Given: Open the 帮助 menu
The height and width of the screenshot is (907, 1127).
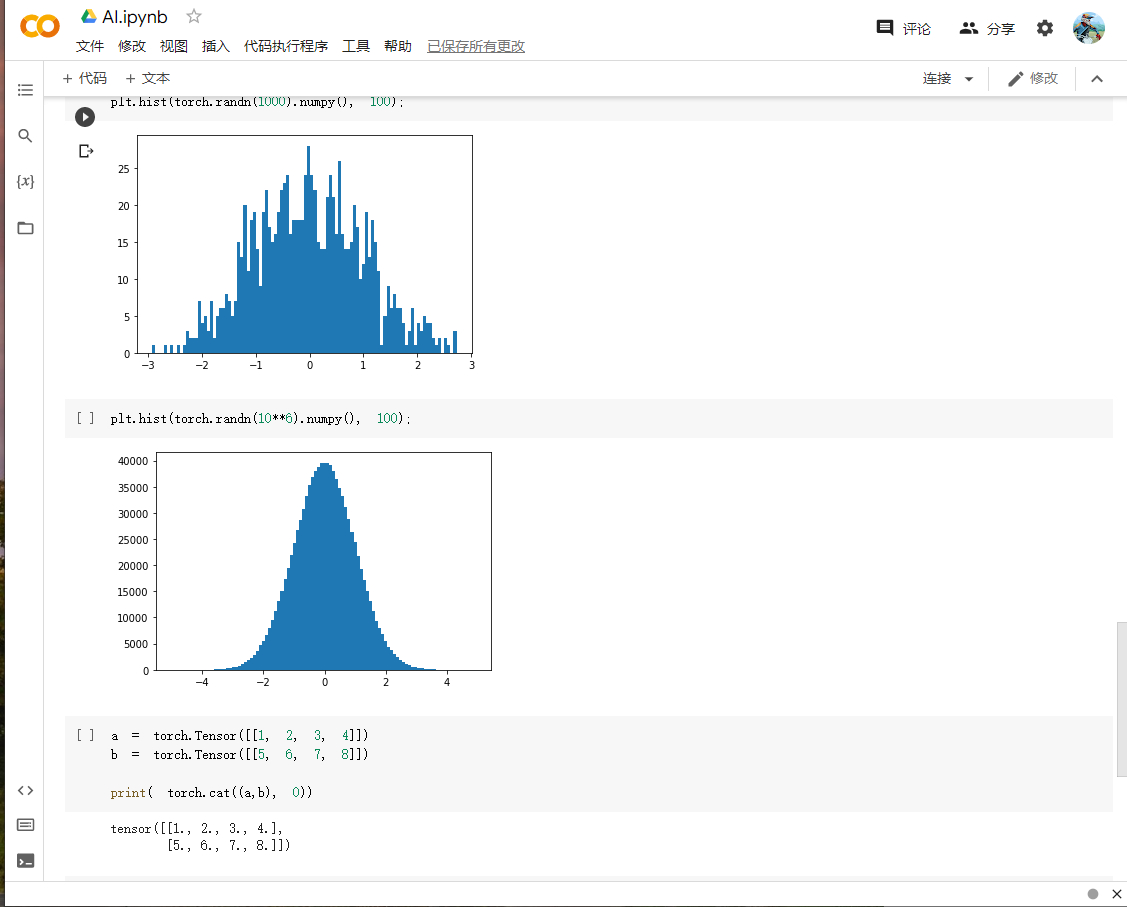Looking at the screenshot, I should coord(397,46).
